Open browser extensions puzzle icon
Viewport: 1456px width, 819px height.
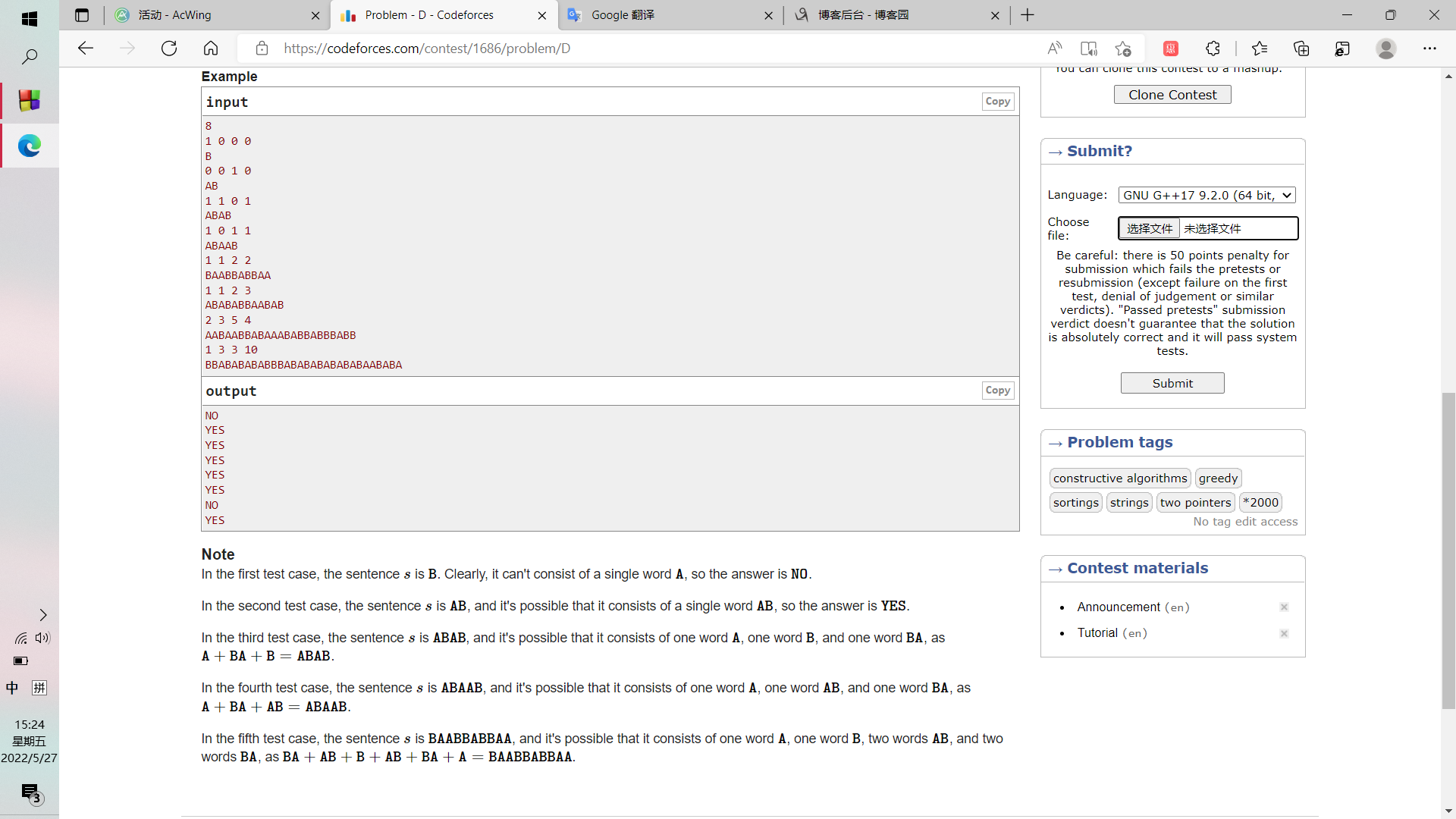pyautogui.click(x=1213, y=49)
